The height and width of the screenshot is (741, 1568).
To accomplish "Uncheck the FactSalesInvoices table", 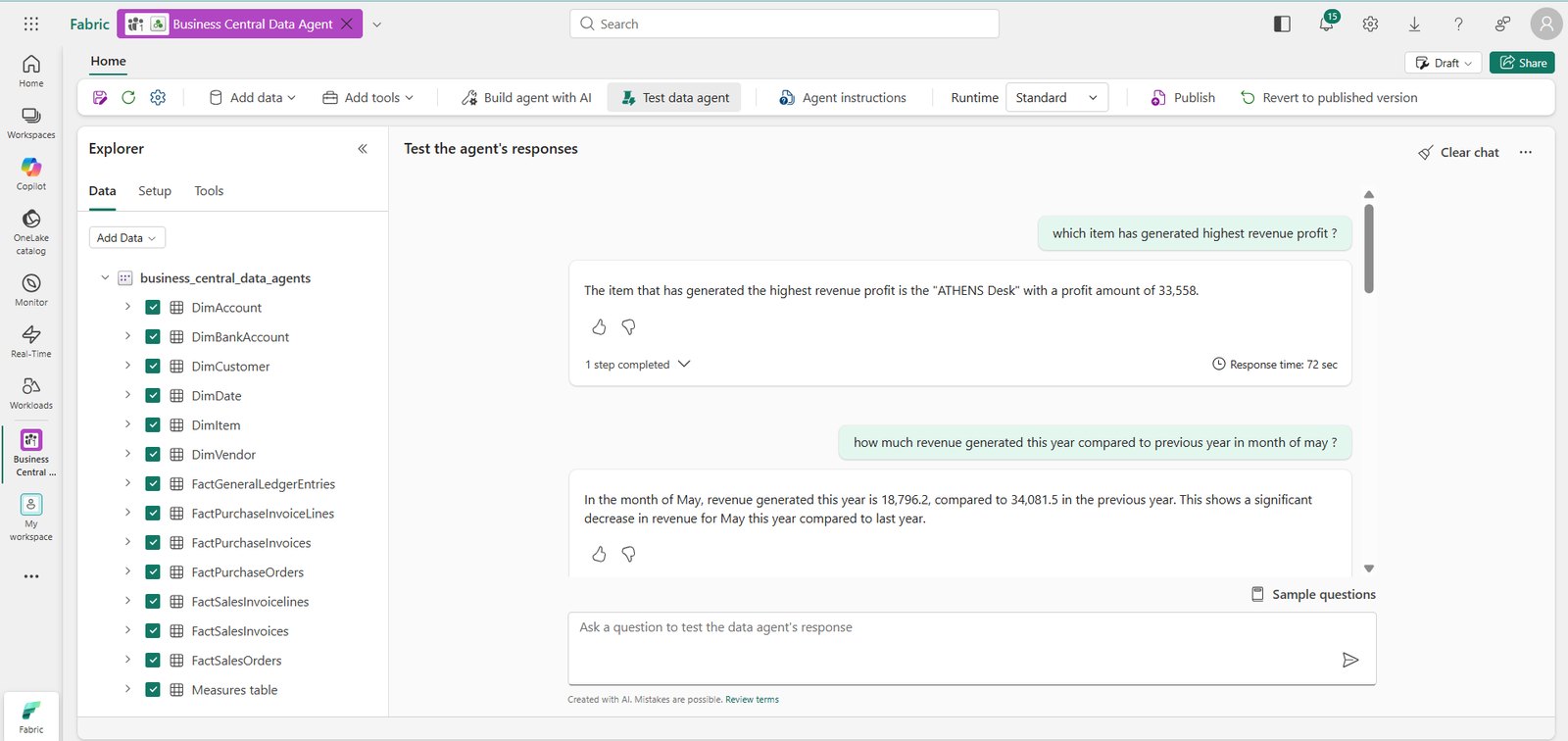I will click(153, 630).
